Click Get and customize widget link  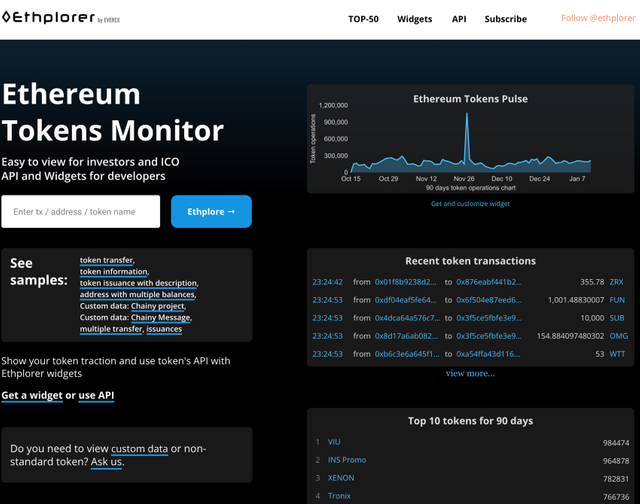[x=470, y=204]
